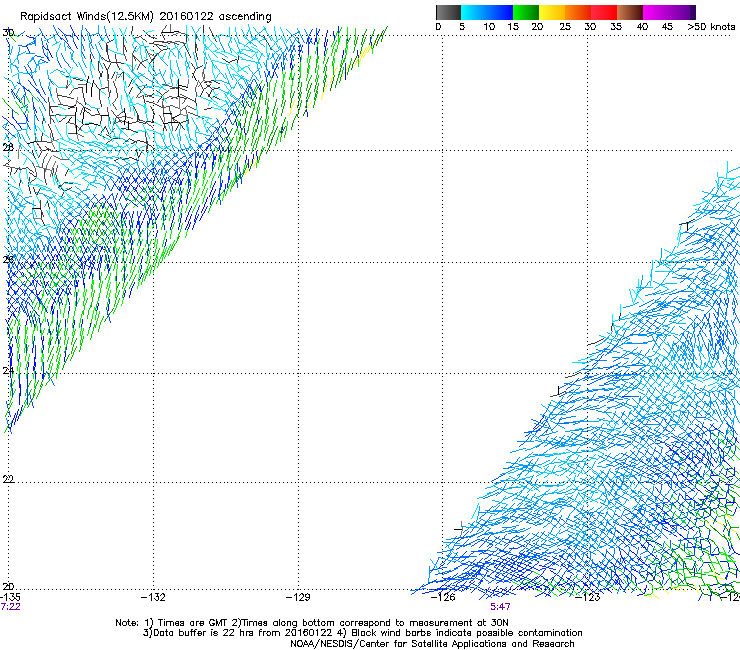Click the latitude label '26'
Screen dimensions: 740x650
[8, 259]
